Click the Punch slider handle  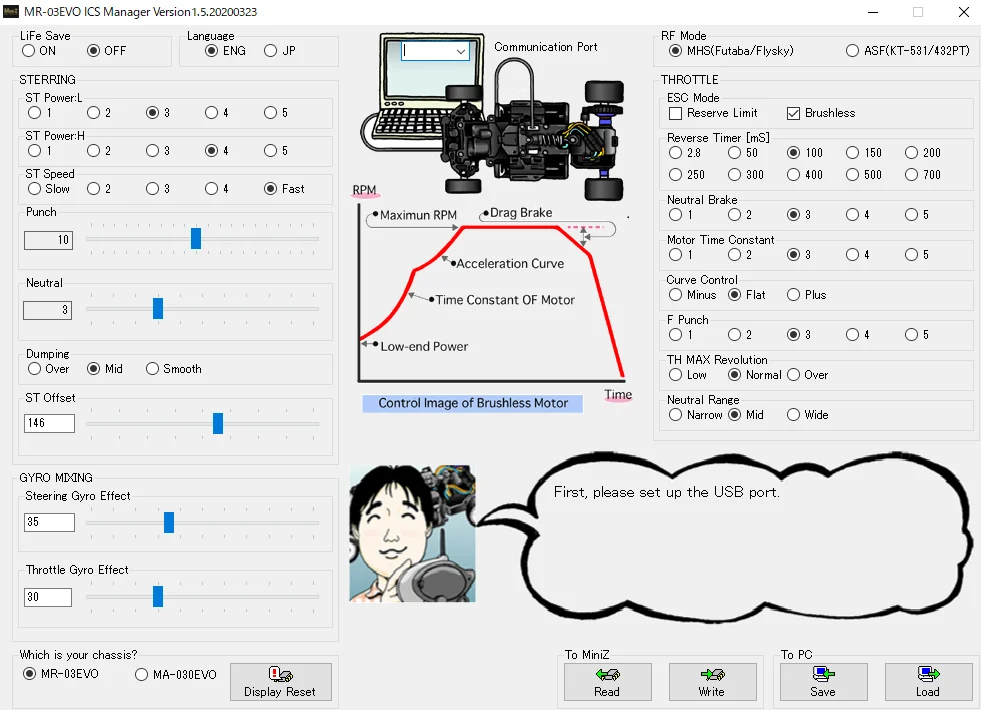click(196, 239)
